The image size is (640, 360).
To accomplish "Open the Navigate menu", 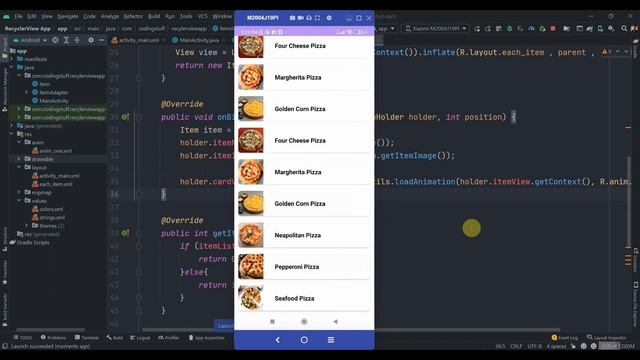I will (68, 16).
